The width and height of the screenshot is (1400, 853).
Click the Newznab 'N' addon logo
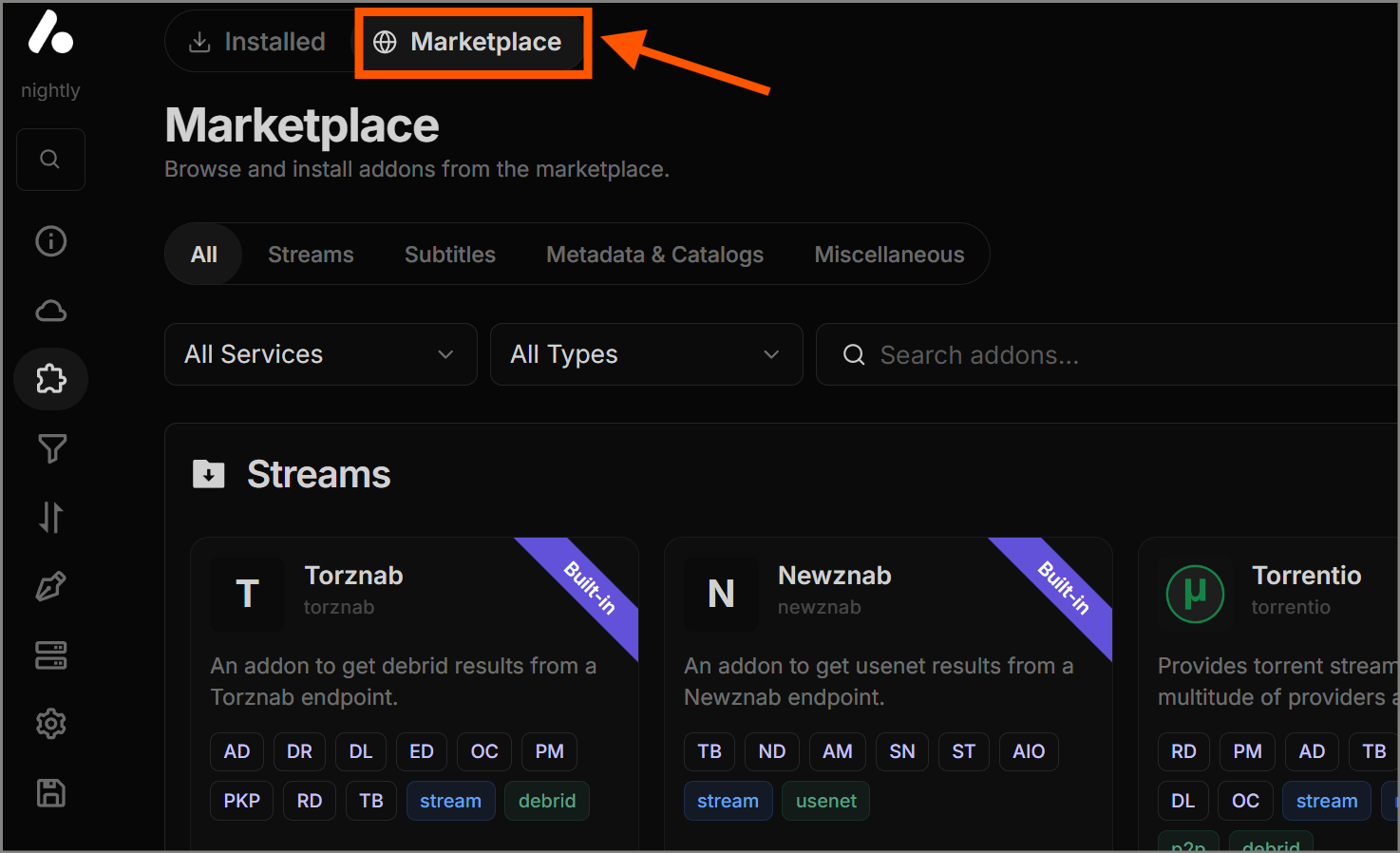(x=721, y=594)
